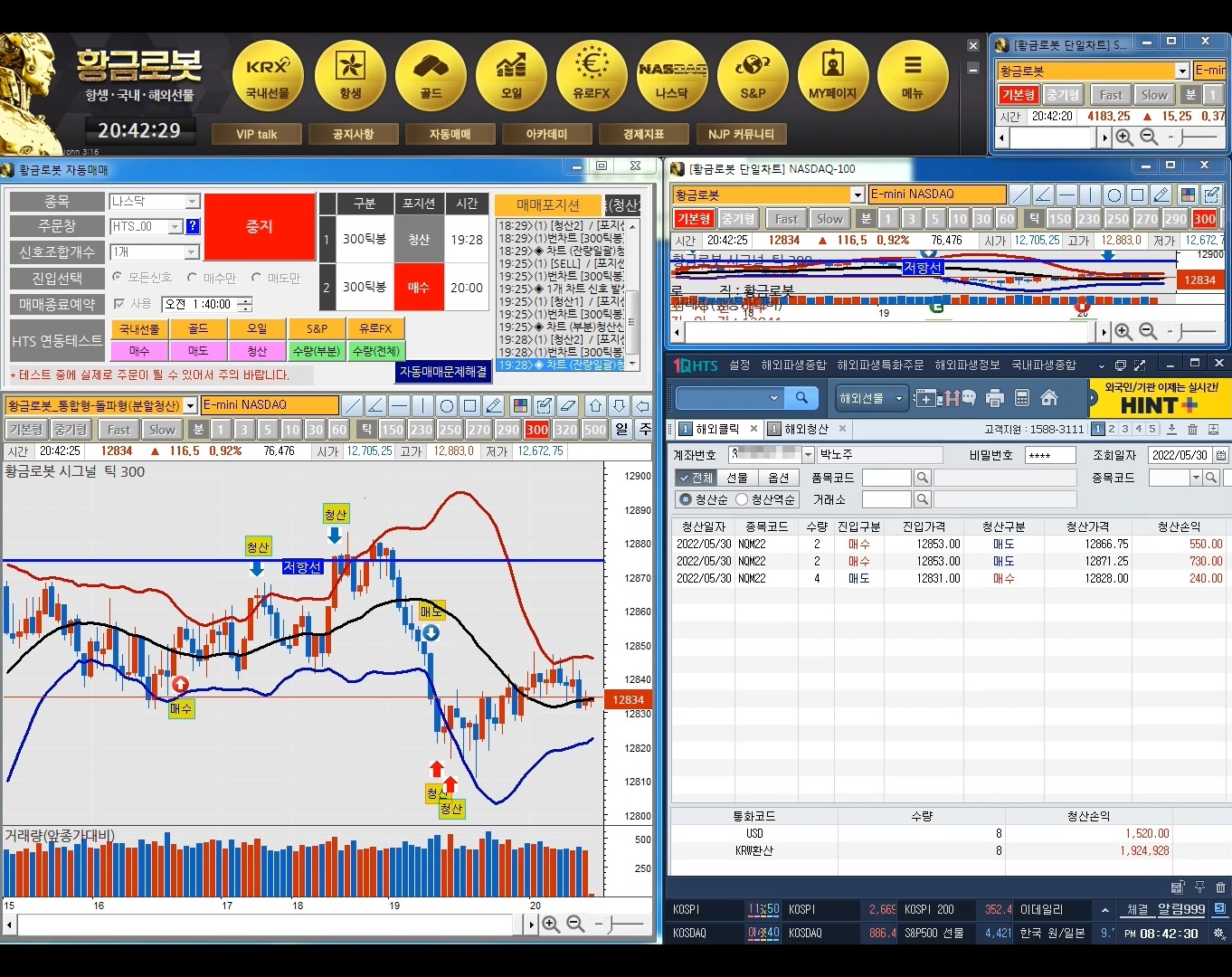Select the vertical line tool in main chart
Viewport: 1232px width, 977px height.
point(423,405)
